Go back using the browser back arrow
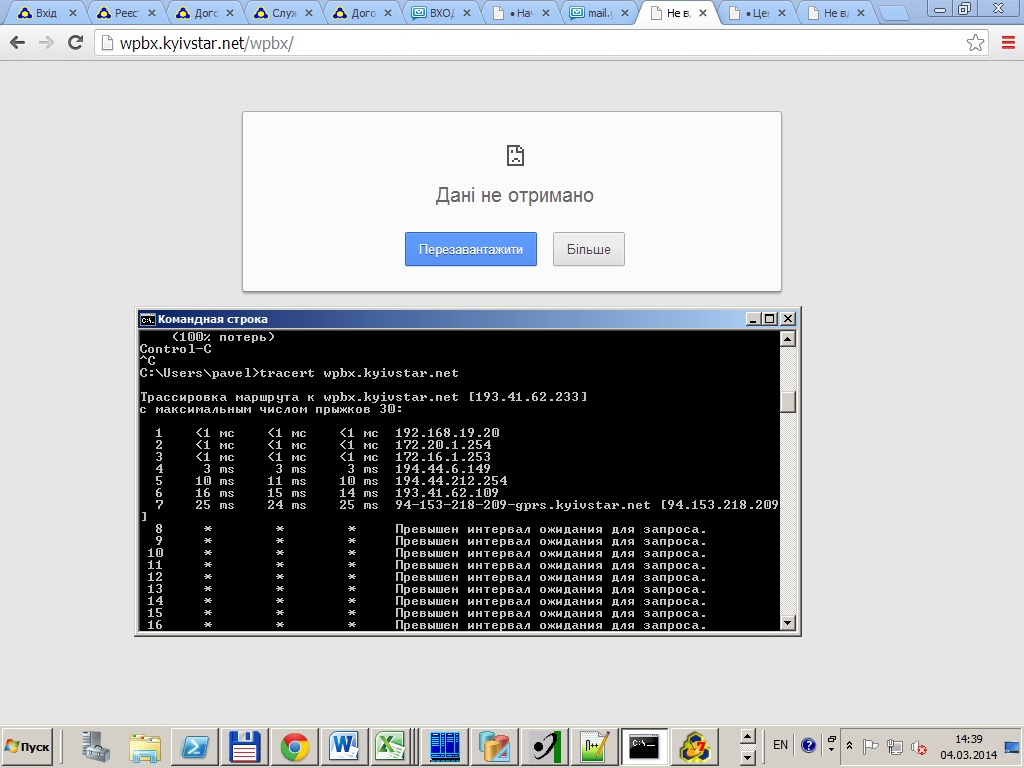1024x768 pixels. pyautogui.click(x=18, y=43)
